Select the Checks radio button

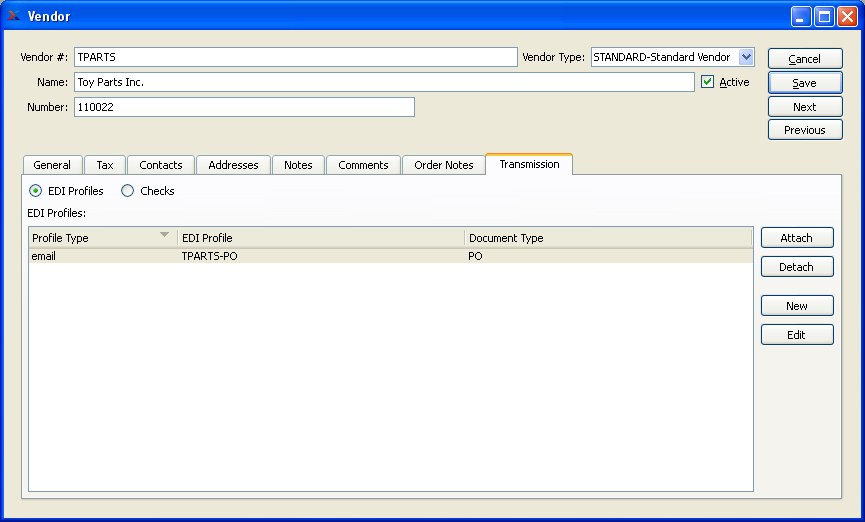pos(127,191)
